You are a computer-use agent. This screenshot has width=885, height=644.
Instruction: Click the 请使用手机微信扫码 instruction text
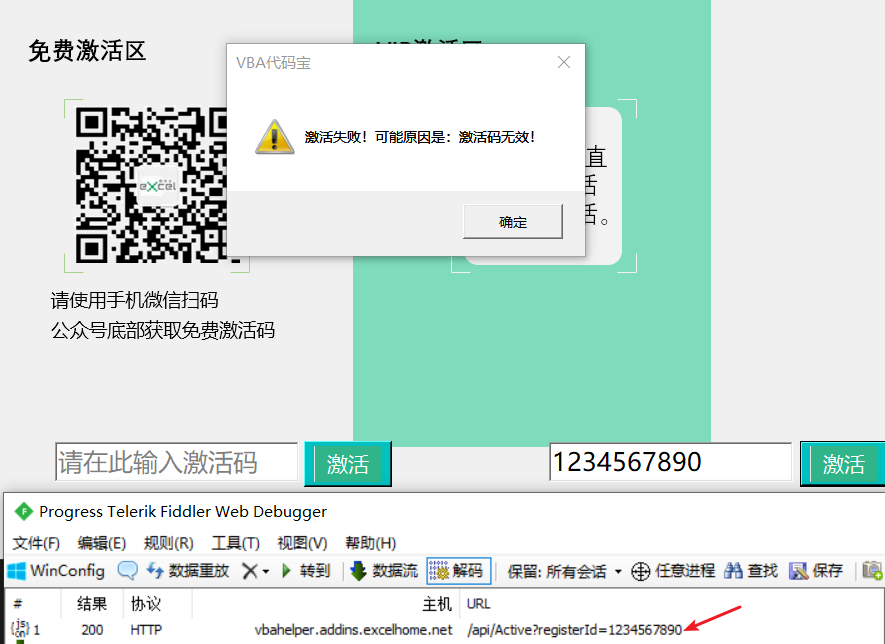pyautogui.click(x=134, y=300)
